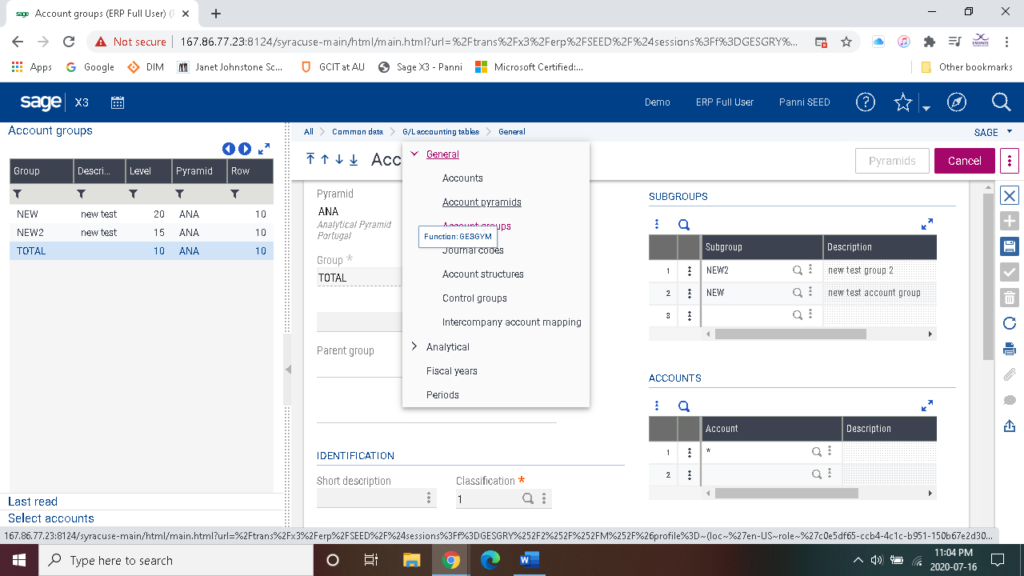Click the Cancel button
Image resolution: width=1024 pixels, height=576 pixels.
963,159
